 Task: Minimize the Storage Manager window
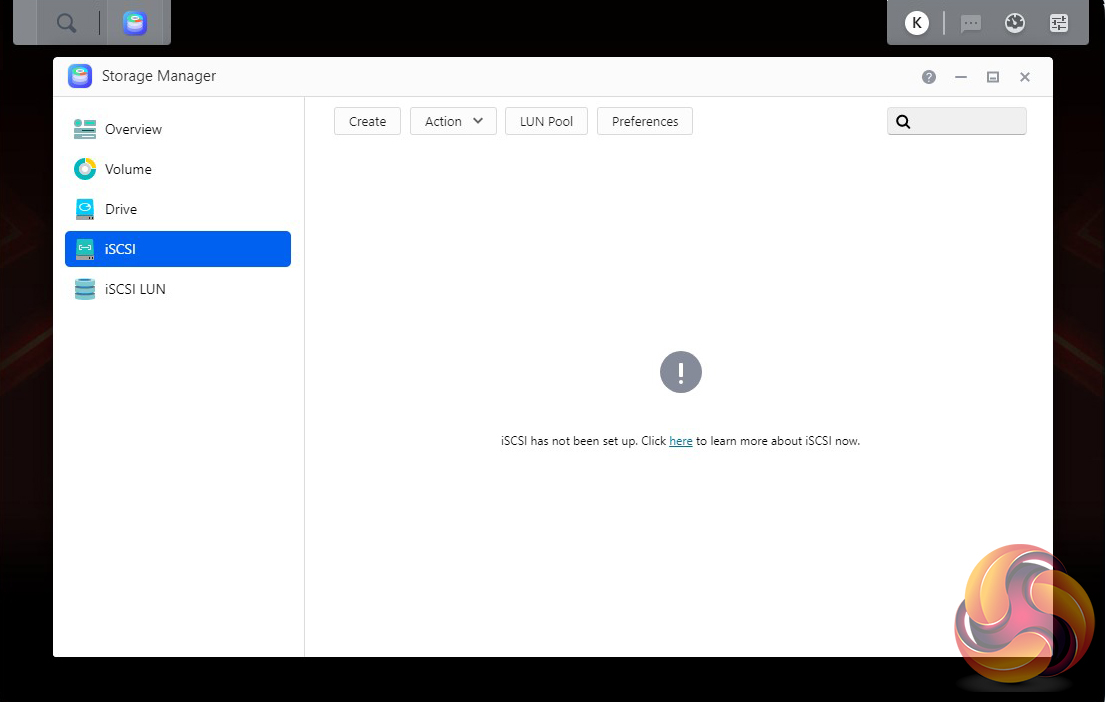coord(961,77)
